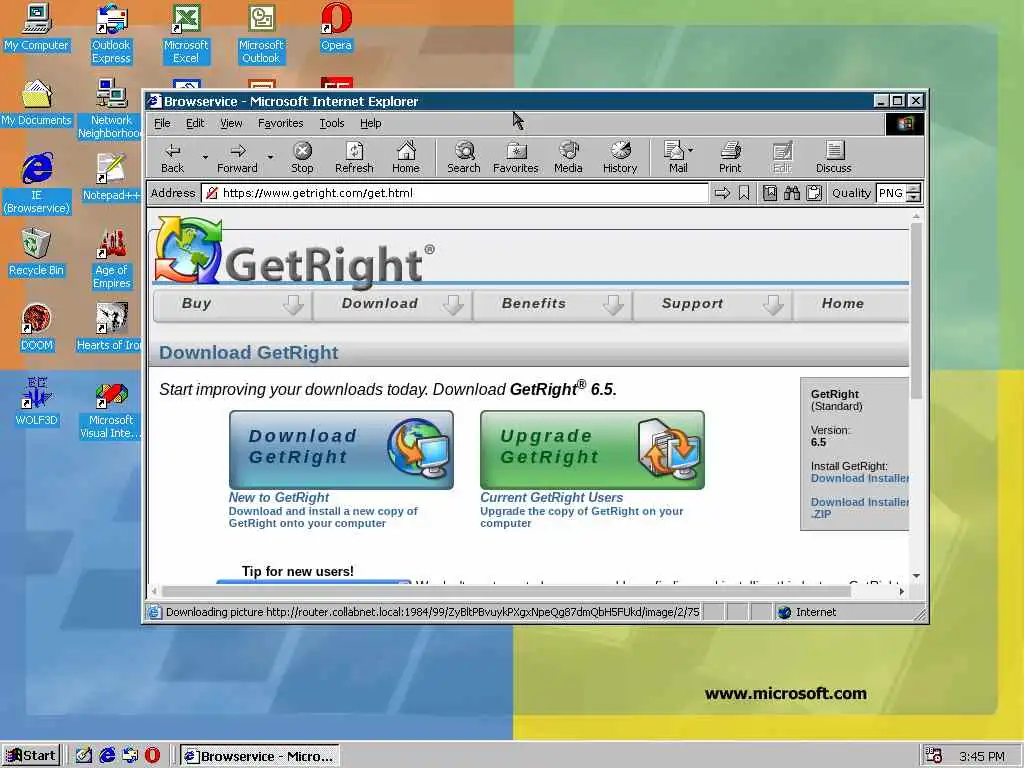Open Opera desktop shortcut
Image resolution: width=1024 pixels, height=768 pixels.
(336, 27)
